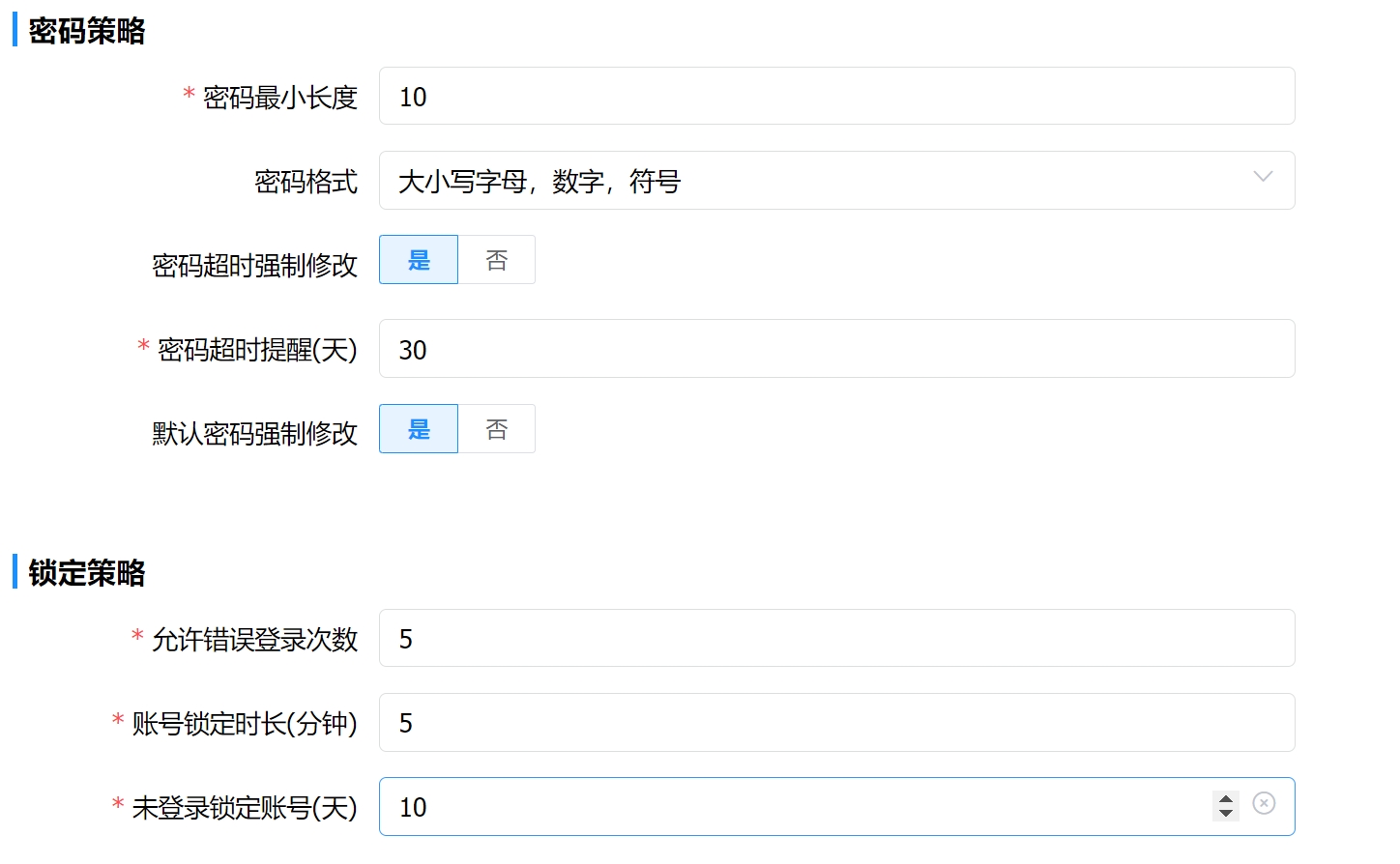
Task: Click the decrement arrow on 未登录锁定账号 stepper
Action: (x=1225, y=814)
